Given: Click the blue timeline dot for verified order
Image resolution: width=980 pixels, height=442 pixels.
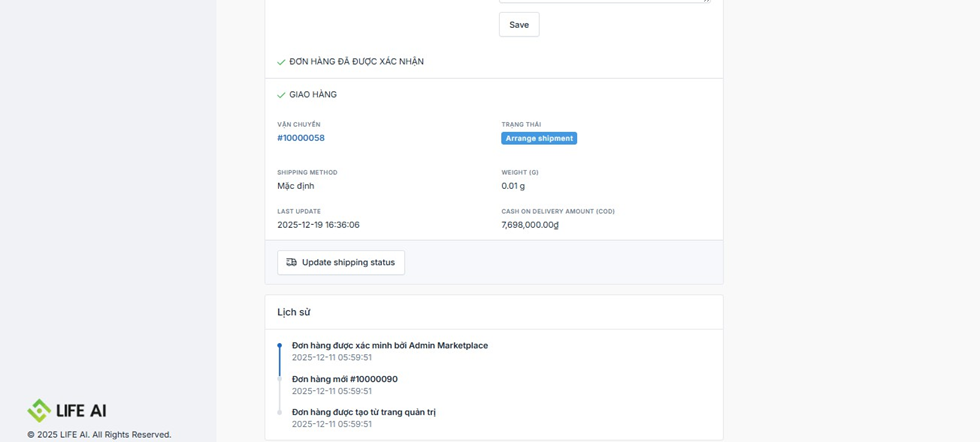Looking at the screenshot, I should (x=279, y=346).
